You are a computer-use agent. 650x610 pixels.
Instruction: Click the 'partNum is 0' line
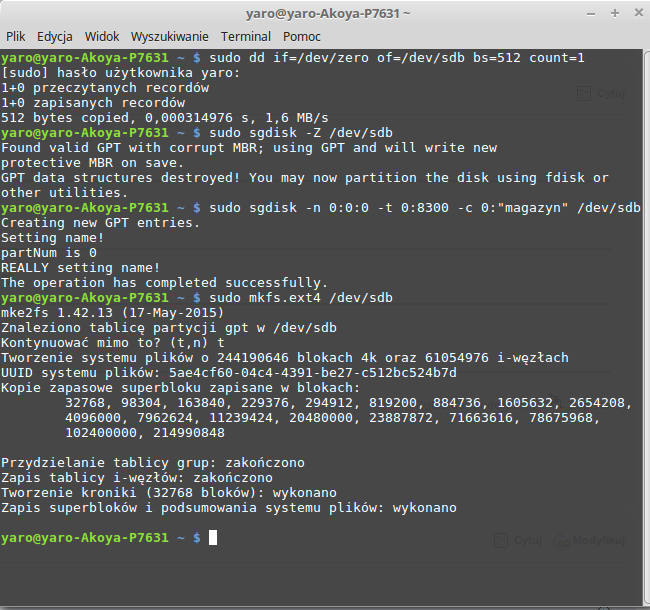[x=49, y=253]
